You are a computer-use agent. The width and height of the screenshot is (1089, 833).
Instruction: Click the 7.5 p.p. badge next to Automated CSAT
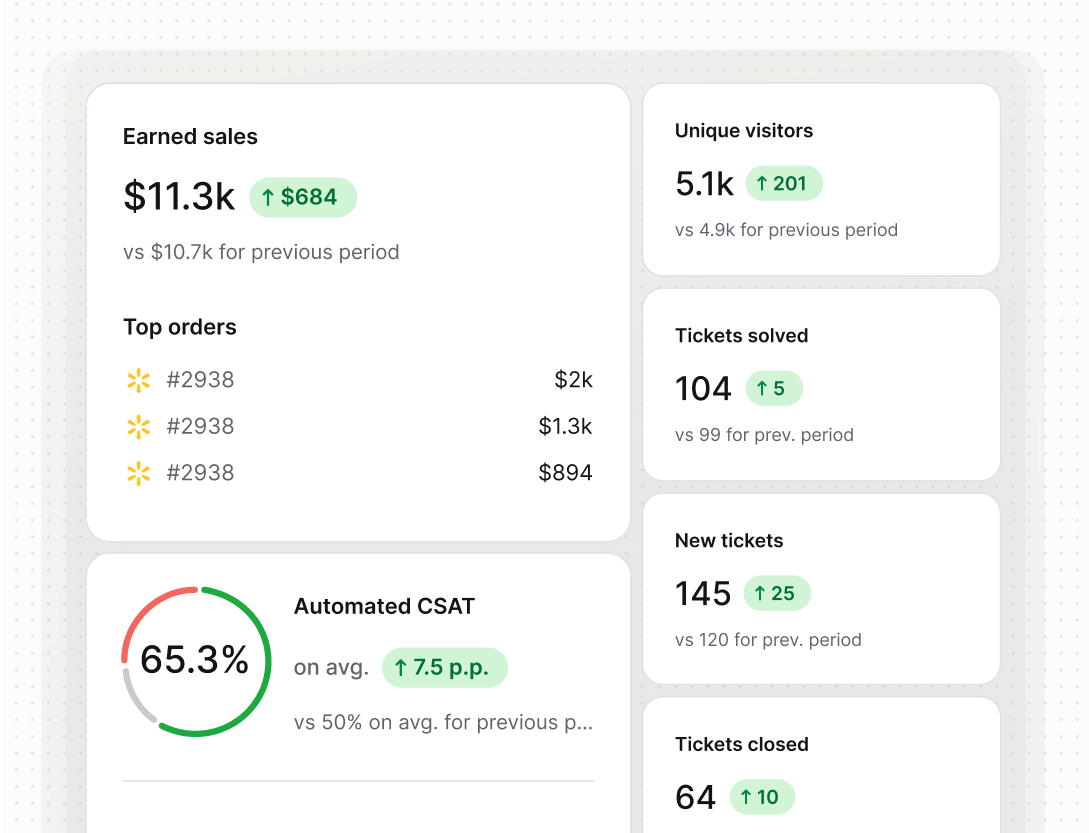[x=444, y=667]
